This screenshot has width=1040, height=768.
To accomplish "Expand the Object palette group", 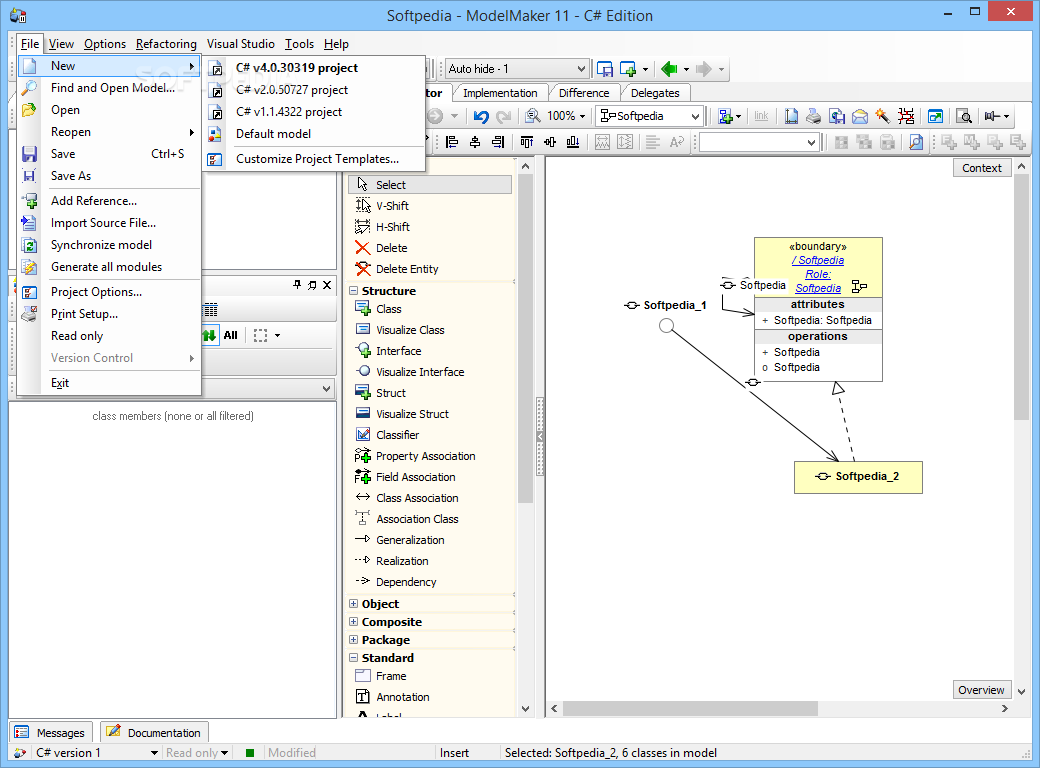I will [354, 604].
